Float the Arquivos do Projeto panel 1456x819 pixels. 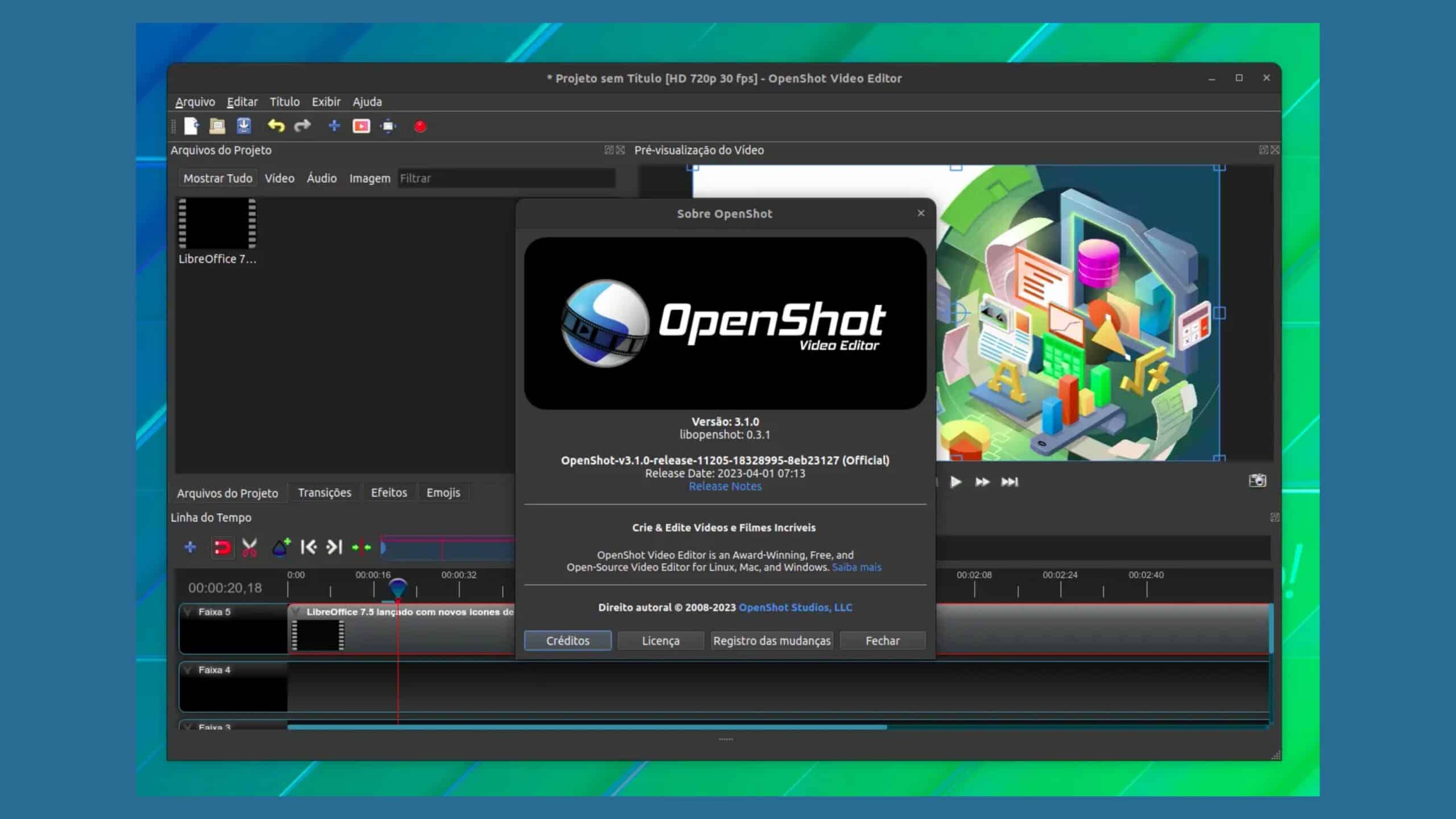pyautogui.click(x=609, y=150)
